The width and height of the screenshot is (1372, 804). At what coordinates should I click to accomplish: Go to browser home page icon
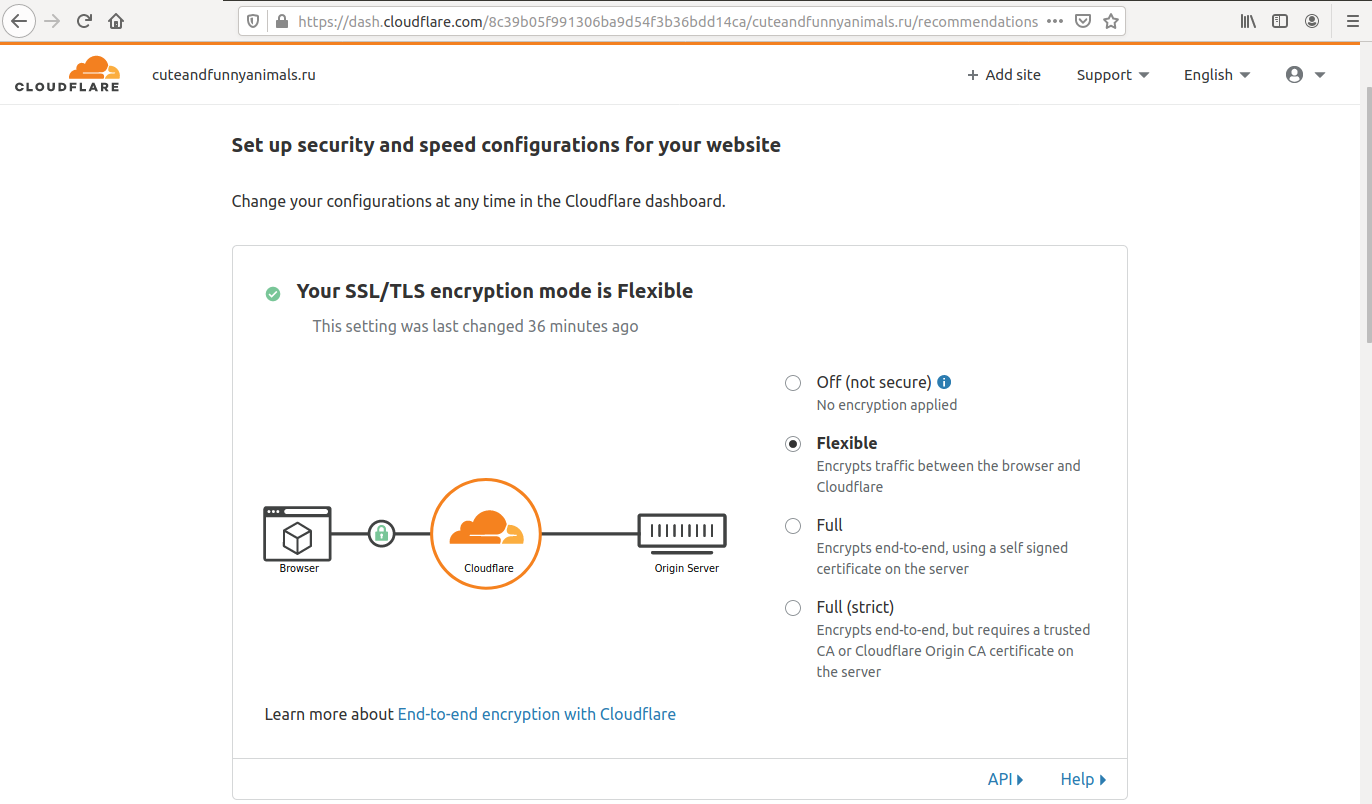(116, 21)
